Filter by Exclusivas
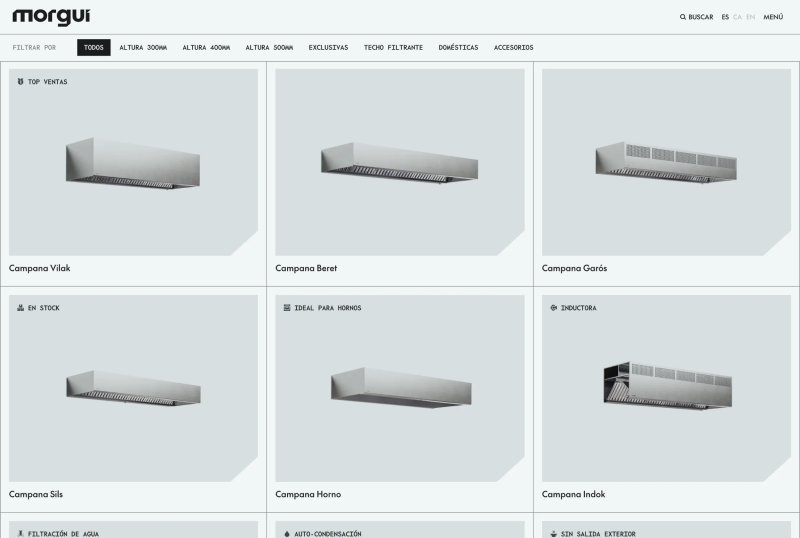The image size is (800, 538). click(328, 47)
